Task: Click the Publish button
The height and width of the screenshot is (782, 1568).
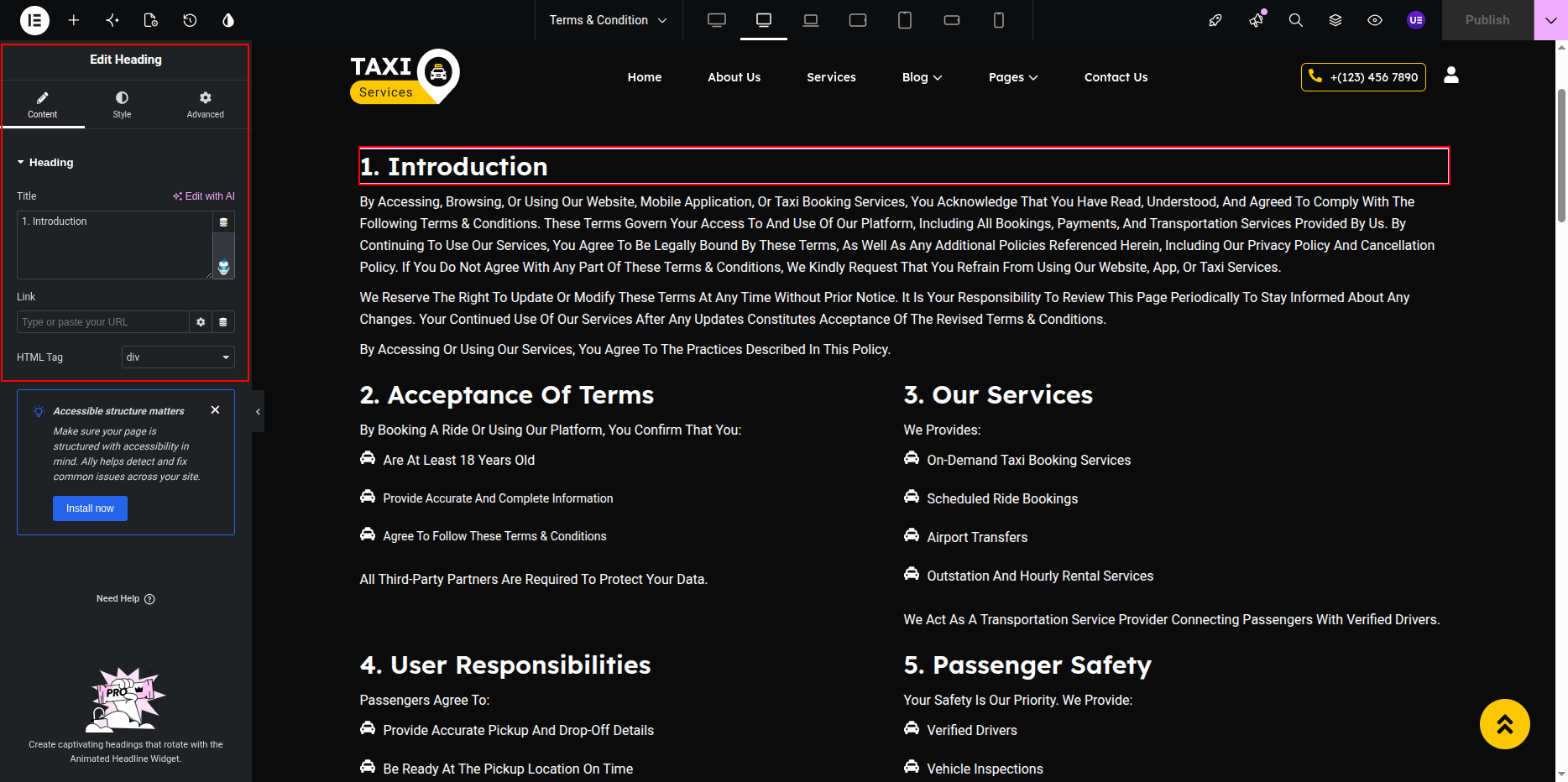Action: click(x=1487, y=20)
